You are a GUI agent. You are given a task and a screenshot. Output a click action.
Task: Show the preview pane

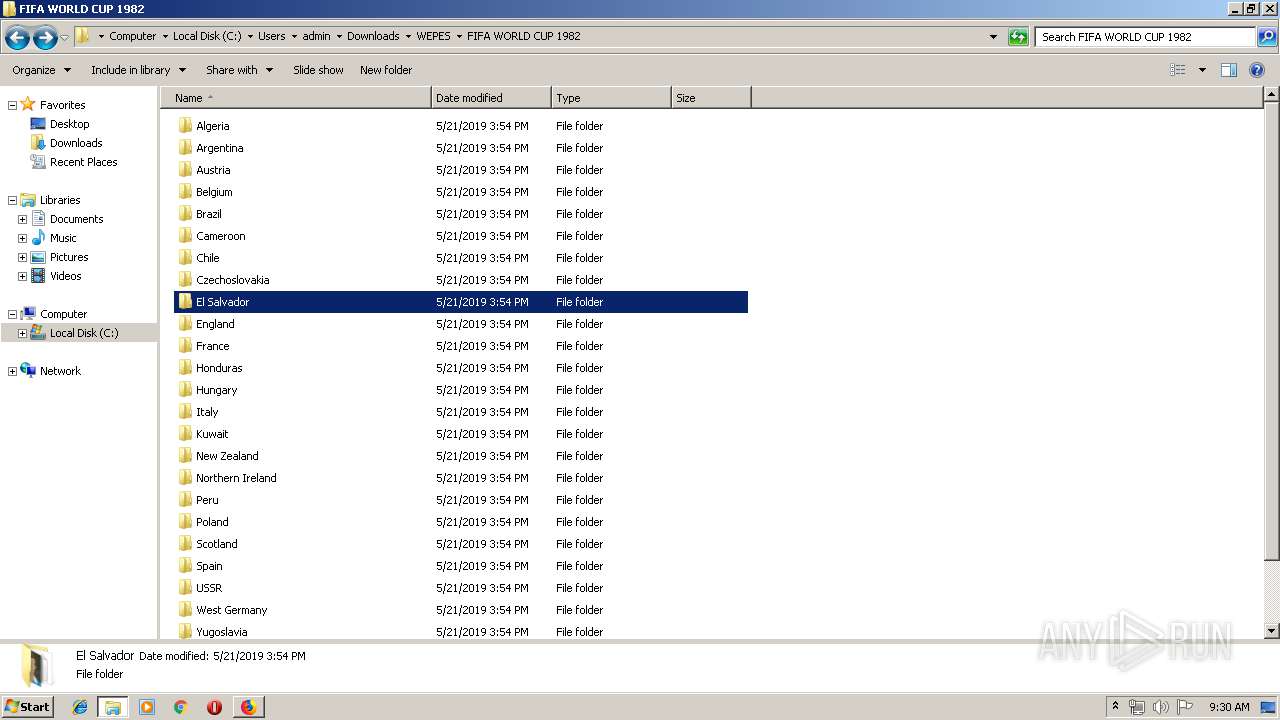[1229, 70]
